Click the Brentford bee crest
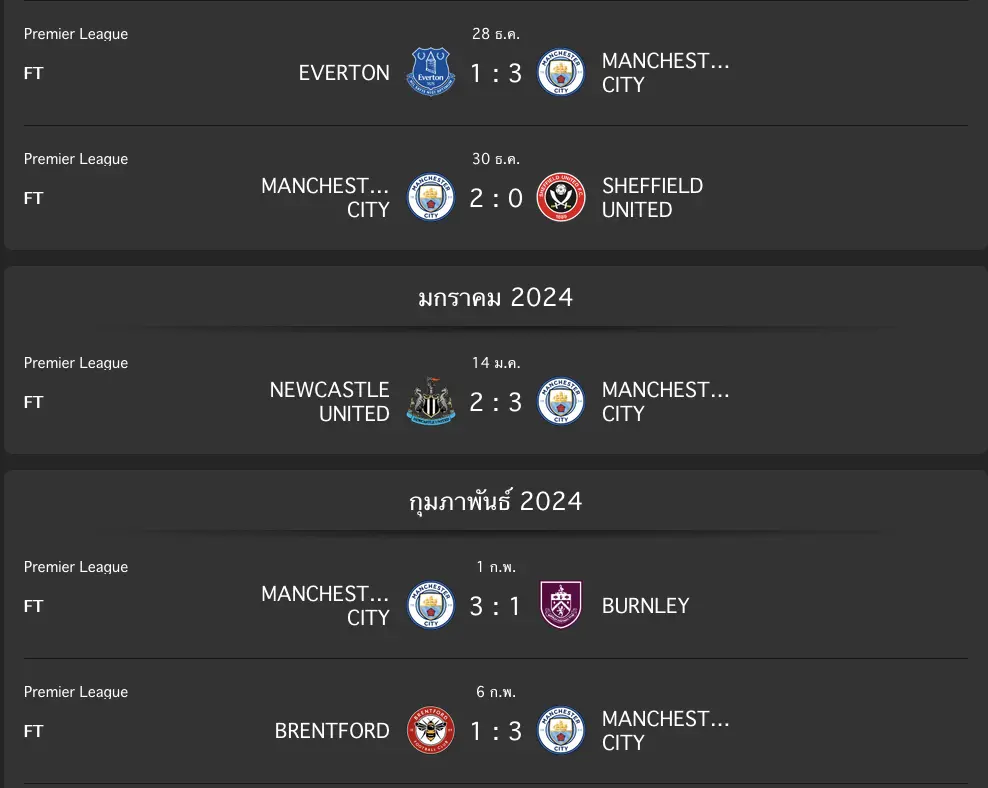The image size is (988, 788). 431,731
